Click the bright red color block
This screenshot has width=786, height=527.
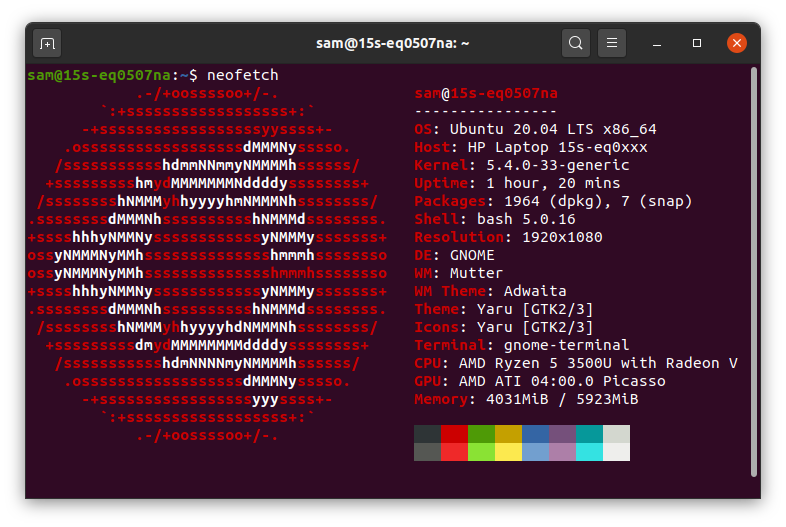pyautogui.click(x=455, y=452)
